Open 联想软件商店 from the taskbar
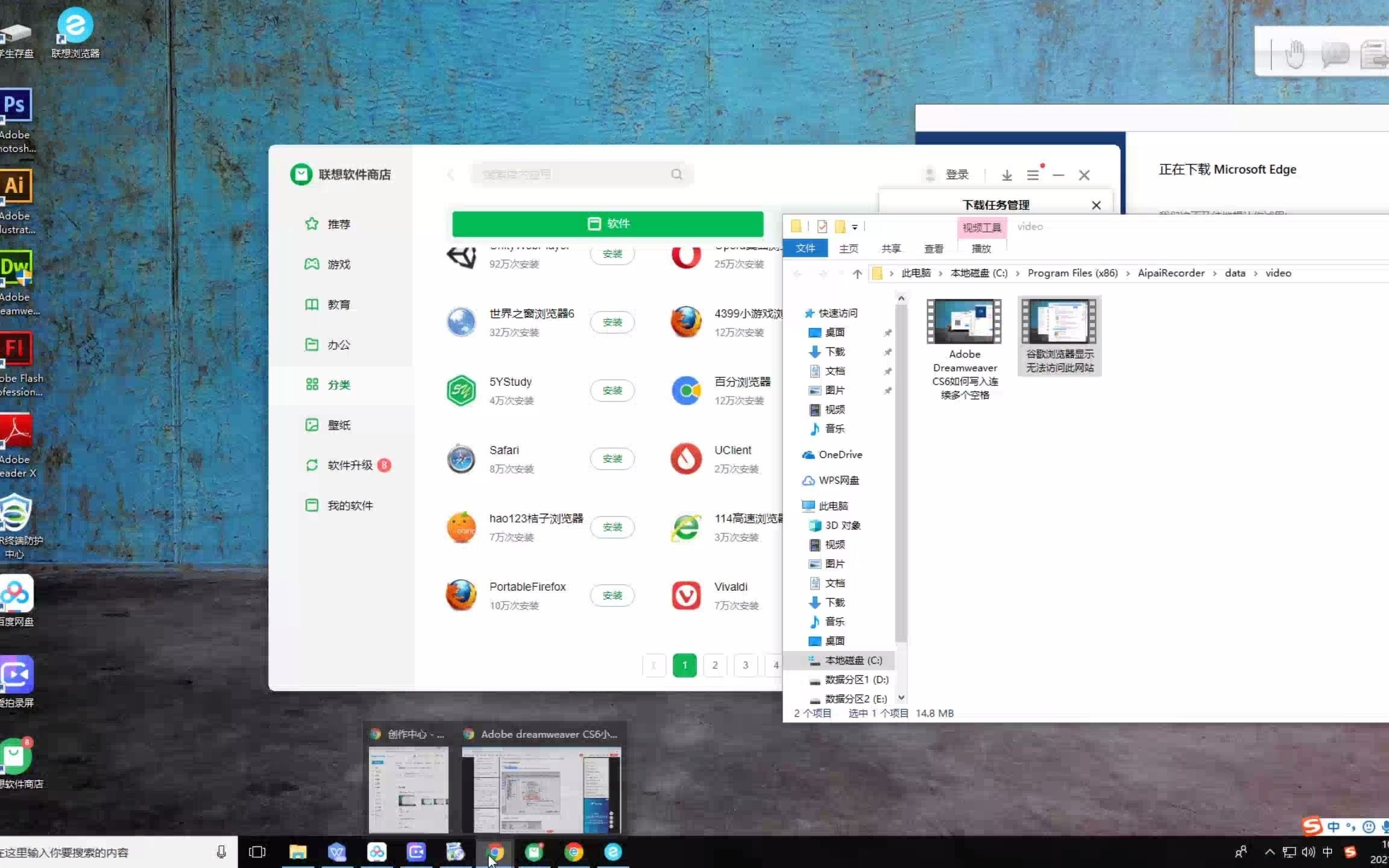The width and height of the screenshot is (1389, 868). [534, 852]
